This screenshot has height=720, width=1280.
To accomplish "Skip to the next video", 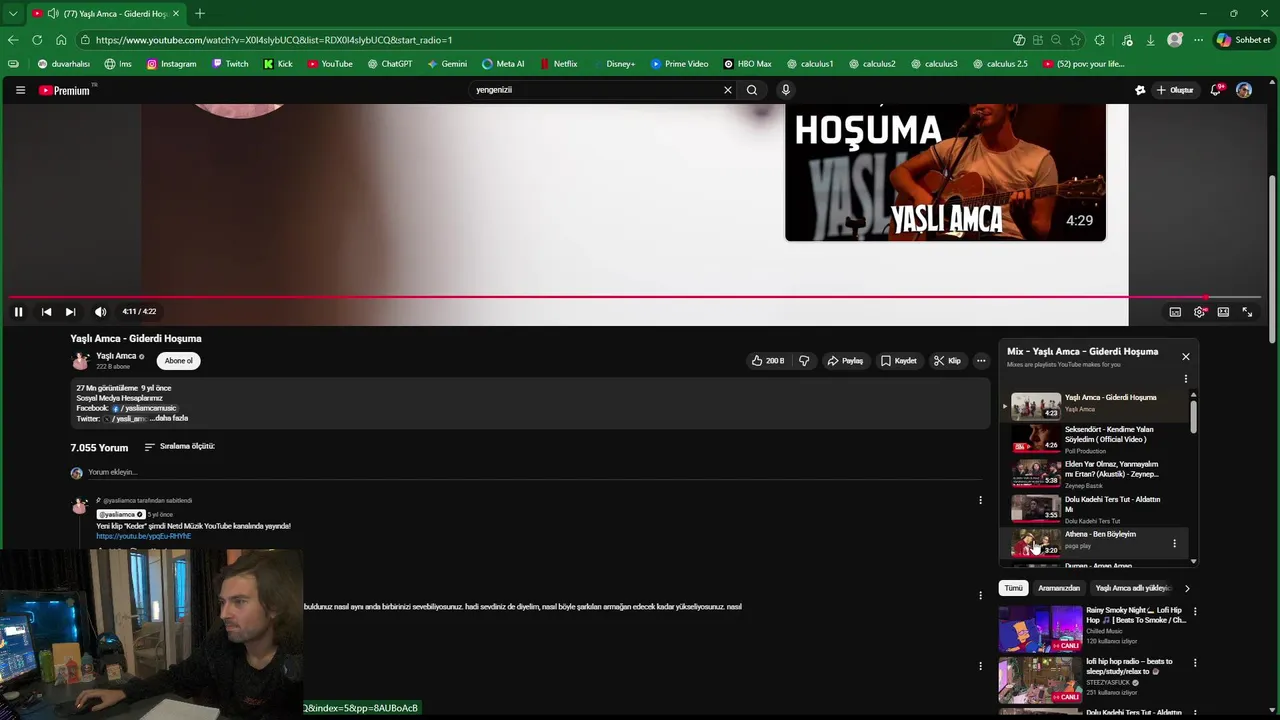I will 70,312.
